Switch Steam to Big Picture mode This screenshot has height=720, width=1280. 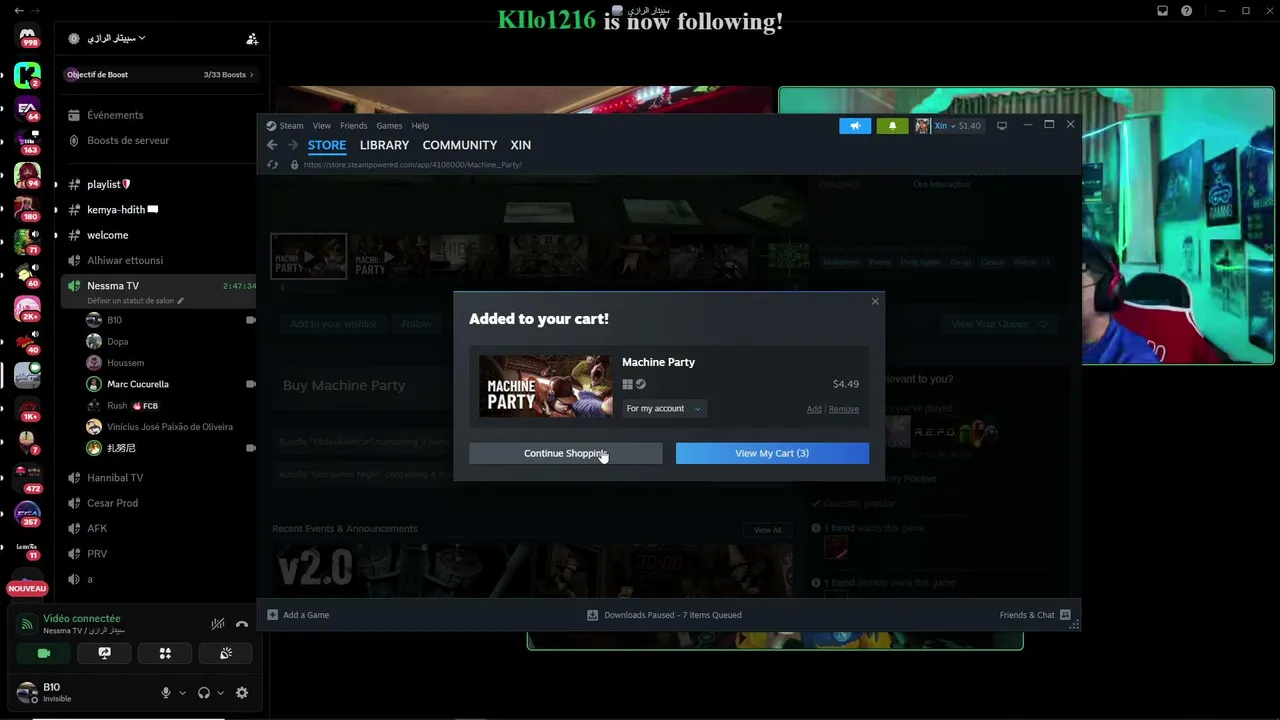(x=1002, y=126)
